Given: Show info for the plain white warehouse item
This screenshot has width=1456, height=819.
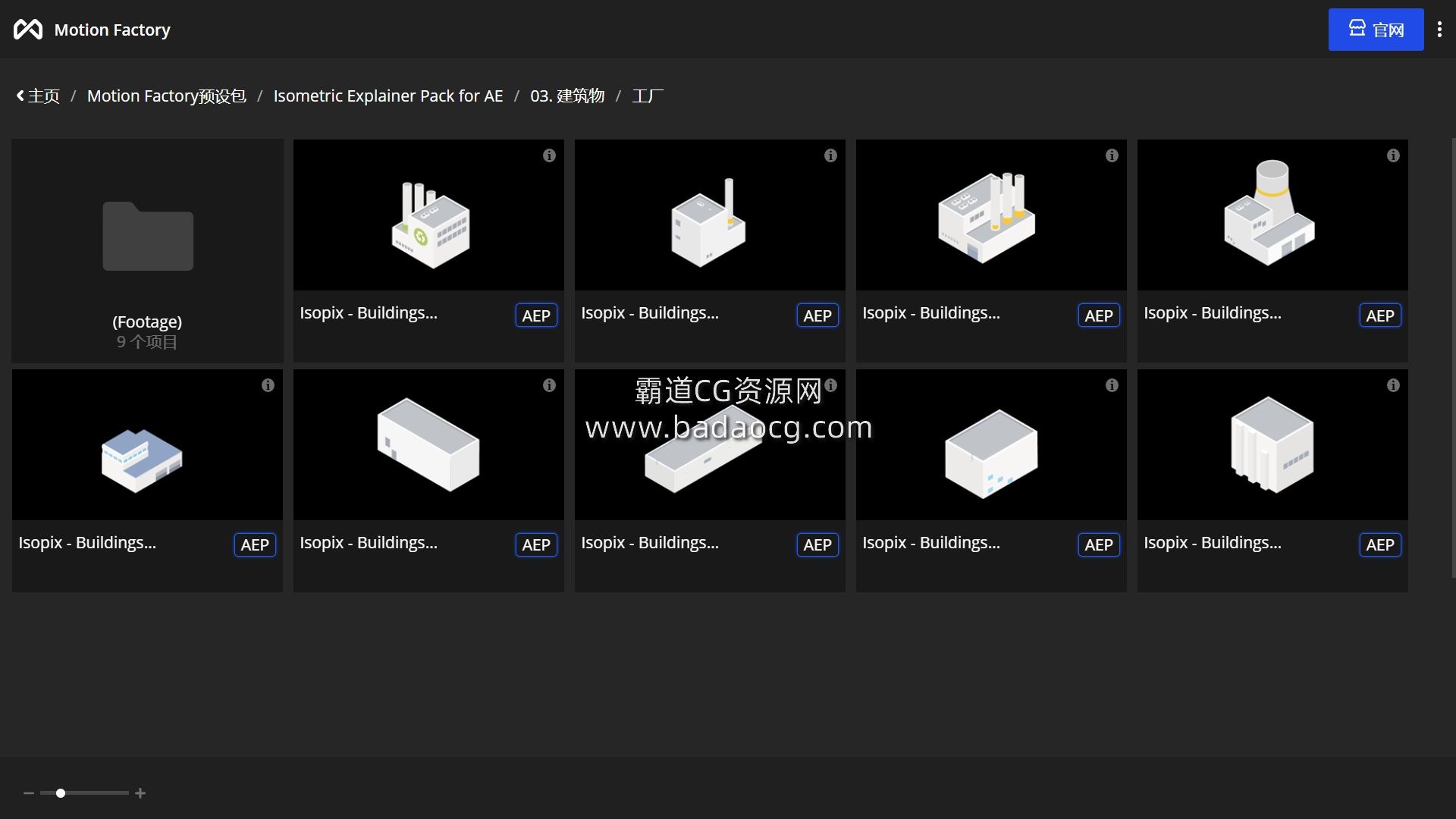Looking at the screenshot, I should pos(549,385).
